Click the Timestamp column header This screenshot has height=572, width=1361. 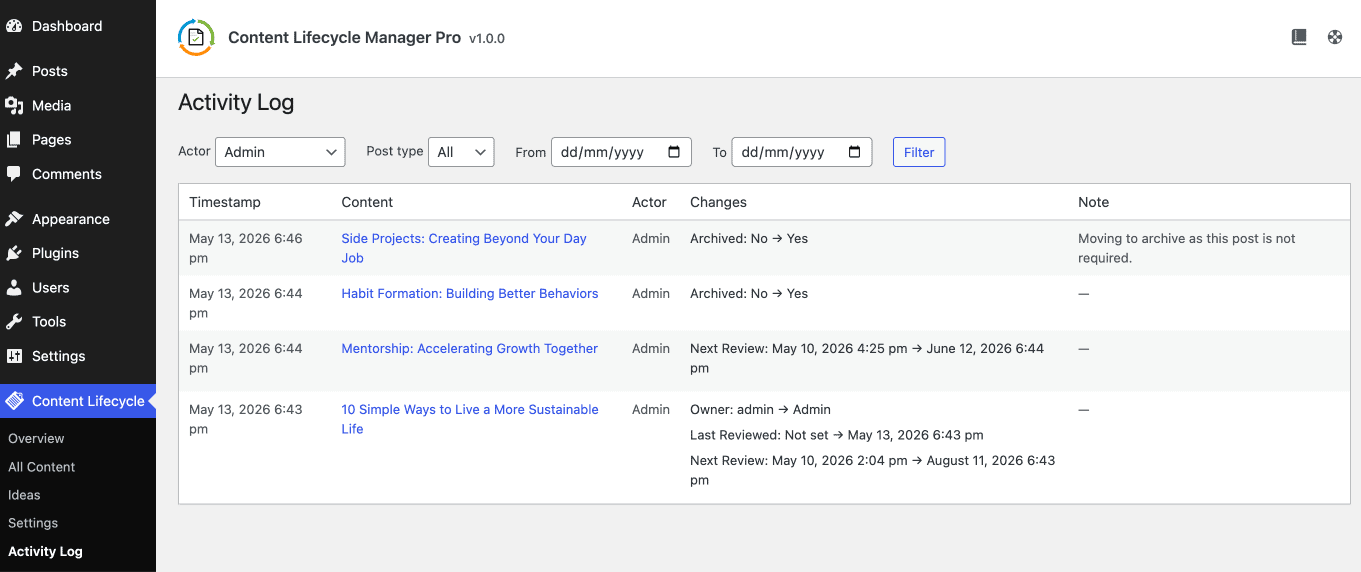point(225,202)
